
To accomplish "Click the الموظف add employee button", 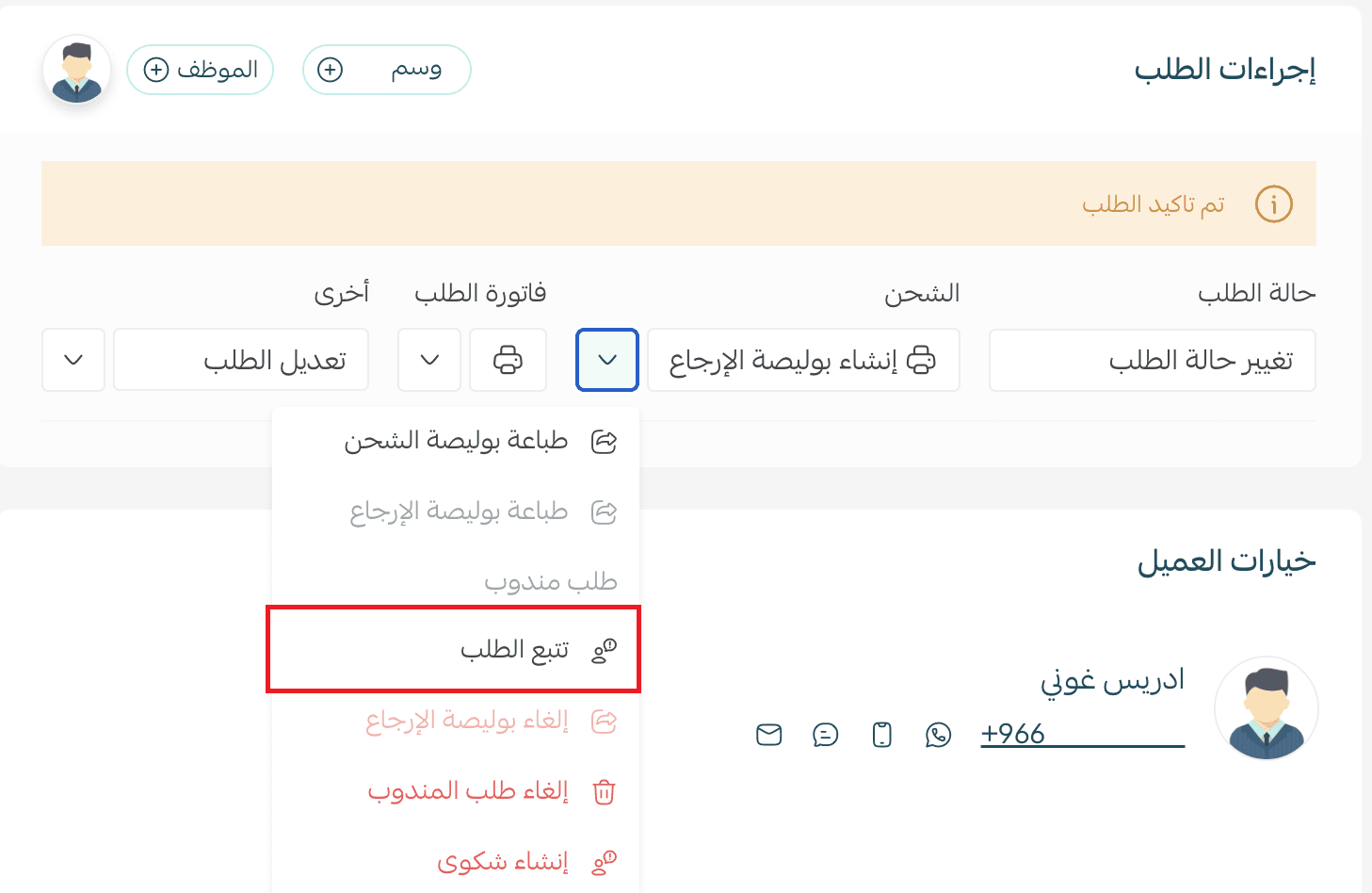I will pos(200,70).
